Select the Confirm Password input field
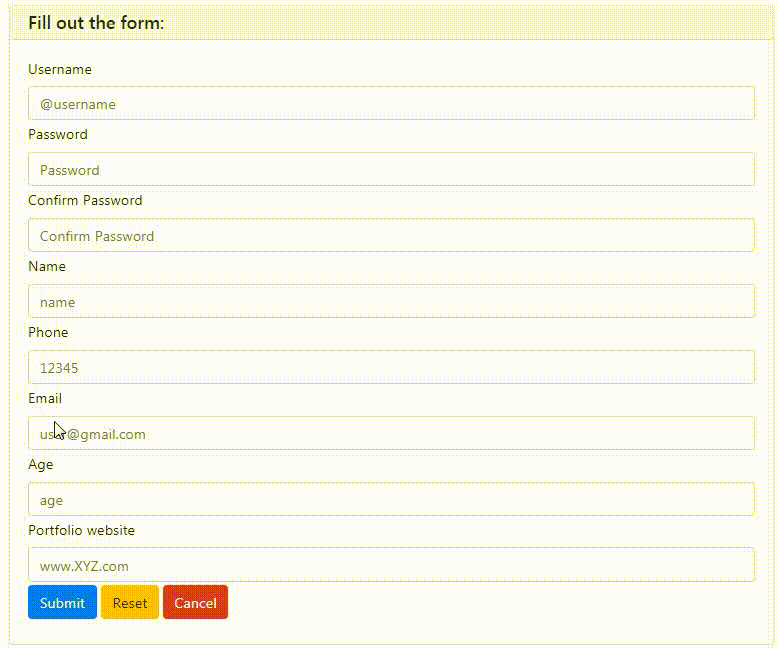The width and height of the screenshot is (778, 648). (x=390, y=236)
